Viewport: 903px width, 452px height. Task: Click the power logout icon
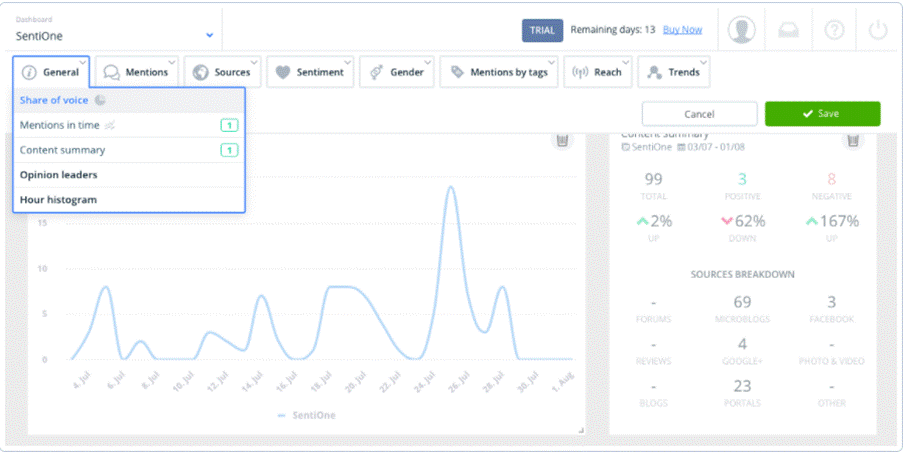878,30
